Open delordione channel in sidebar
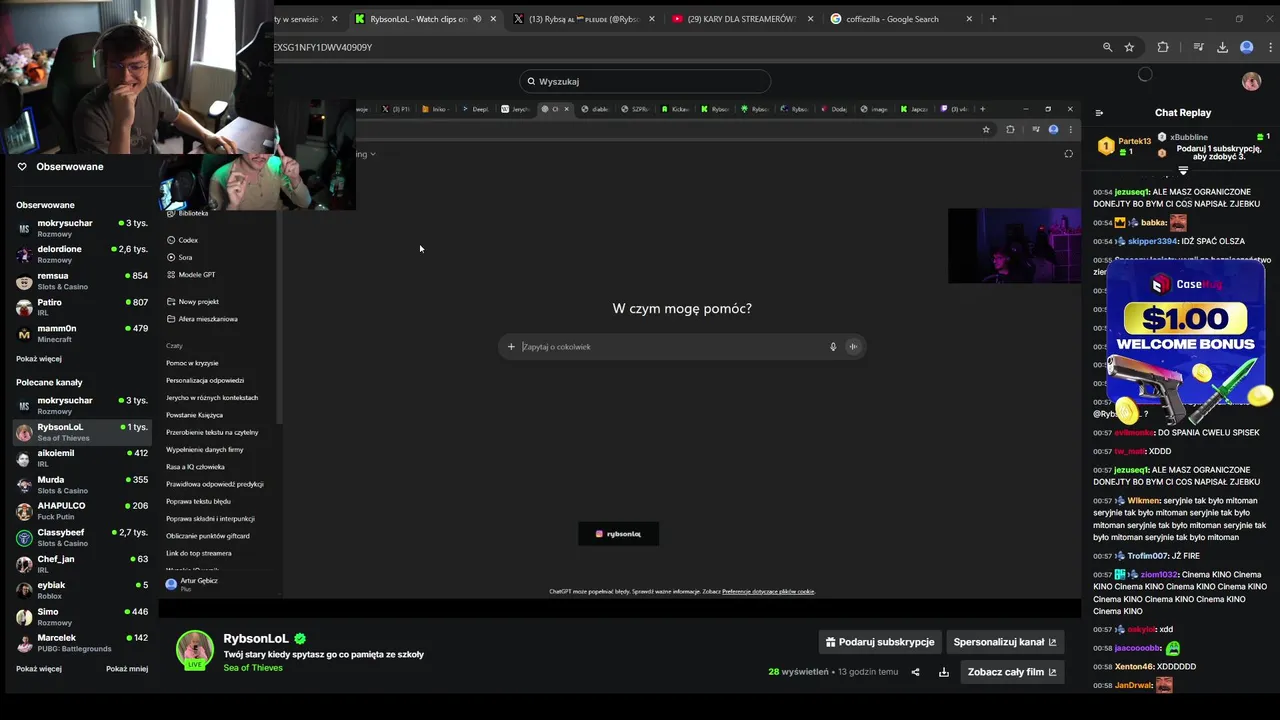The height and width of the screenshot is (720, 1280). point(82,254)
